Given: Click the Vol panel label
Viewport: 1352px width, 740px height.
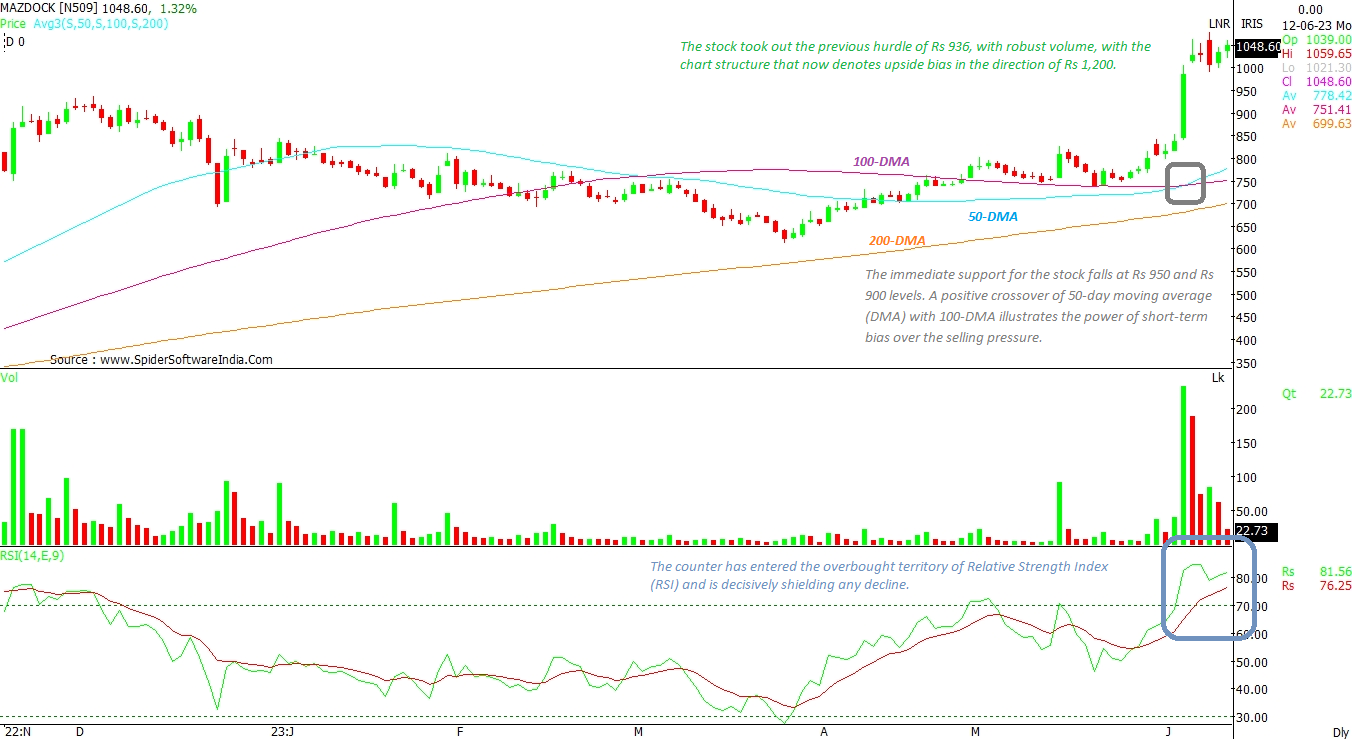Looking at the screenshot, I should click(9, 378).
